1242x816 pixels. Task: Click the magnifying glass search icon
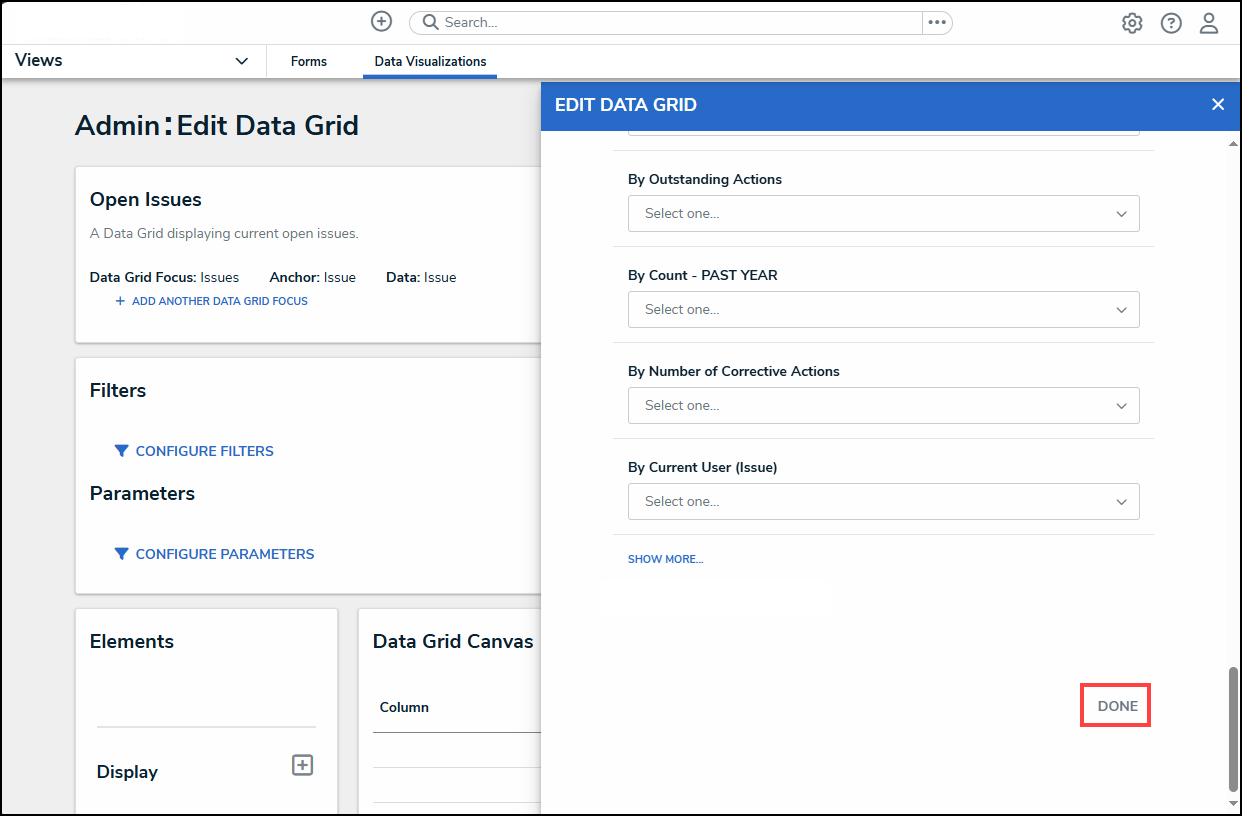pyautogui.click(x=429, y=22)
